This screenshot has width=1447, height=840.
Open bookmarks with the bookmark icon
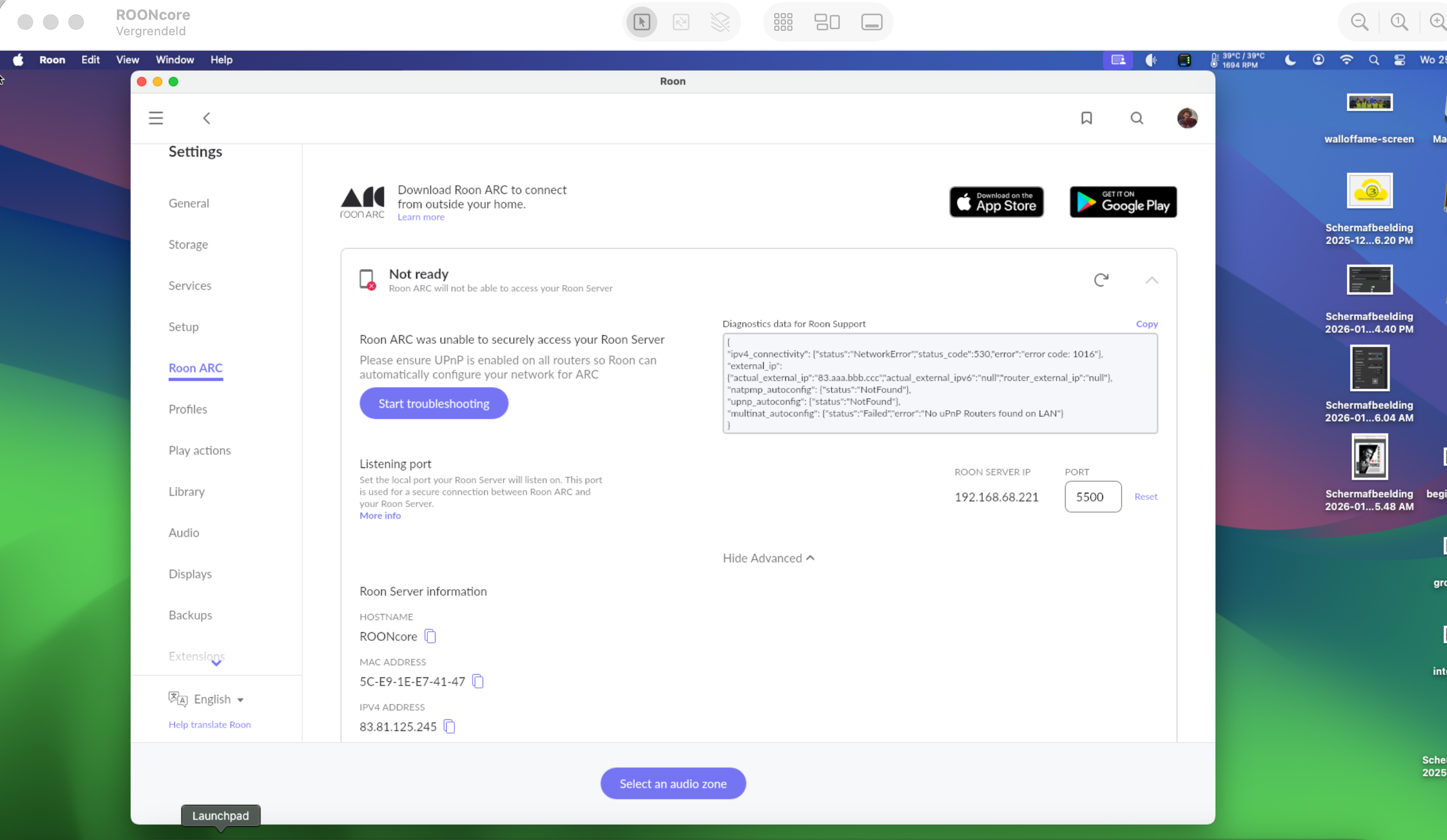(1086, 118)
